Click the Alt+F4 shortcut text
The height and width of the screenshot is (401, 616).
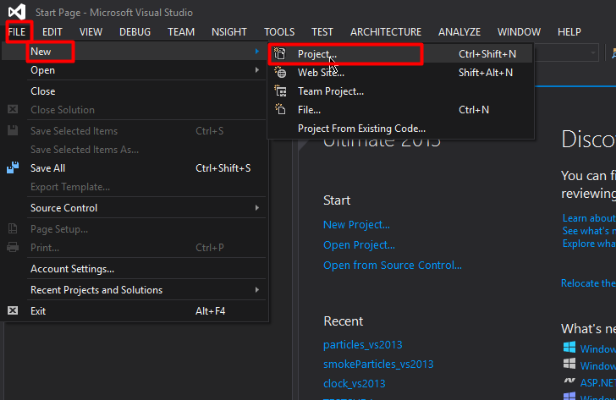[210, 311]
